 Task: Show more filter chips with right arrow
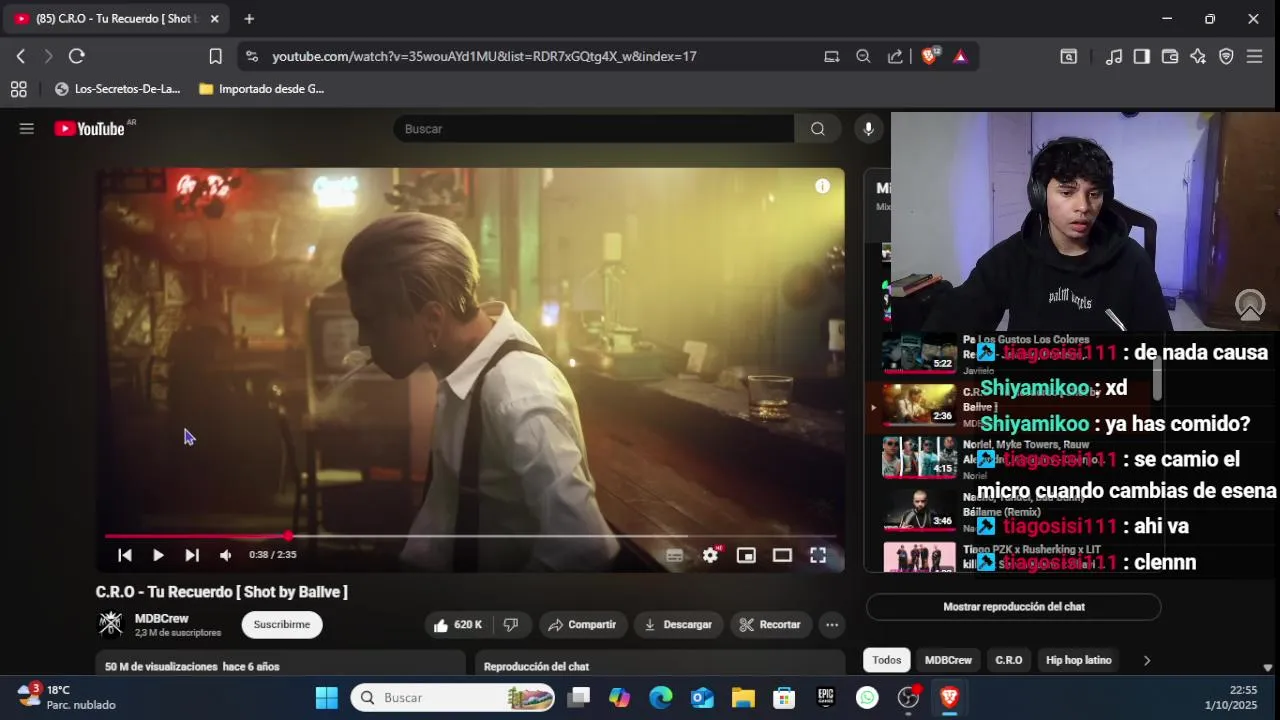coord(1146,660)
